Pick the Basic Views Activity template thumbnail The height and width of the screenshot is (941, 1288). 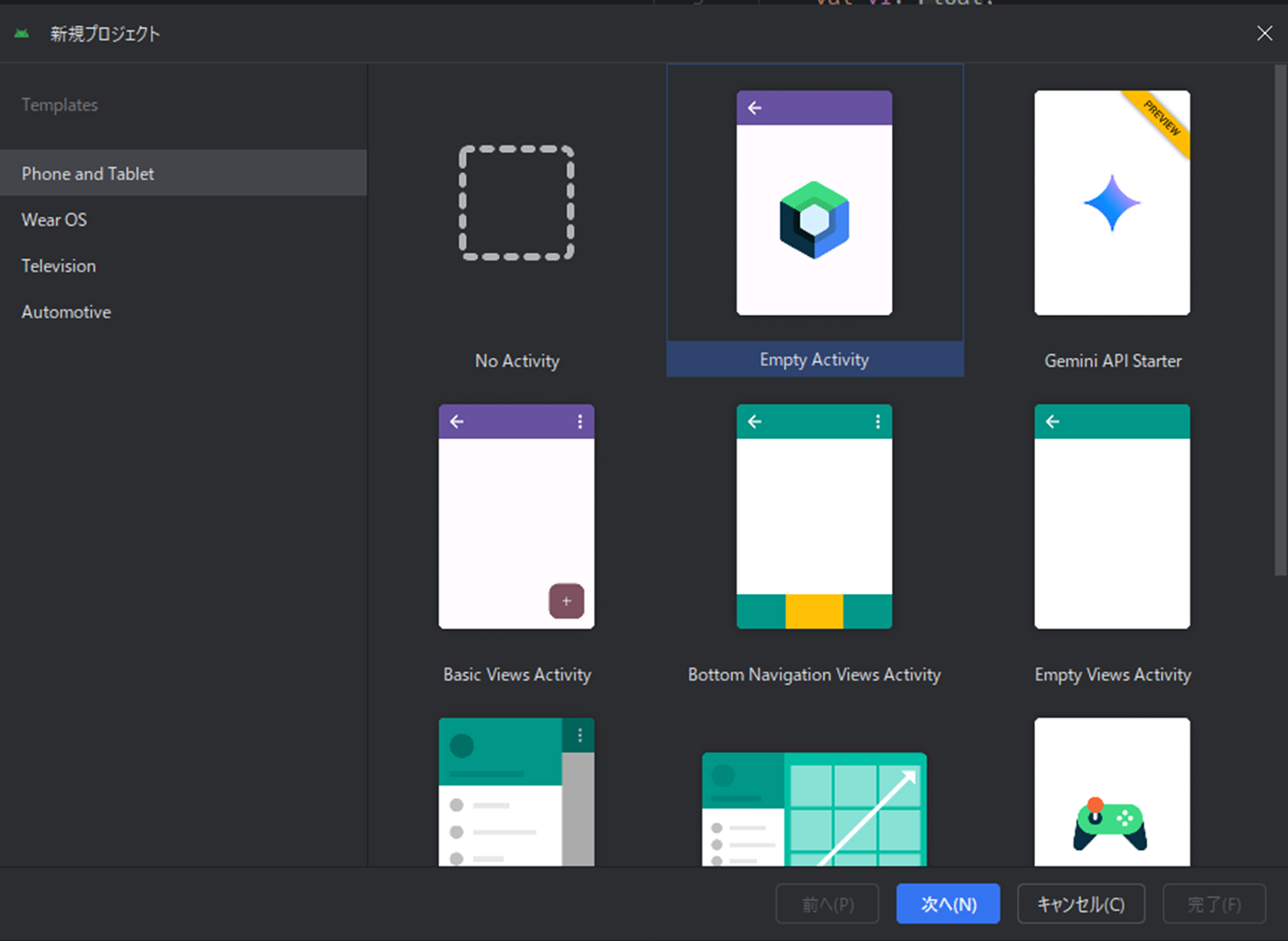pos(516,517)
